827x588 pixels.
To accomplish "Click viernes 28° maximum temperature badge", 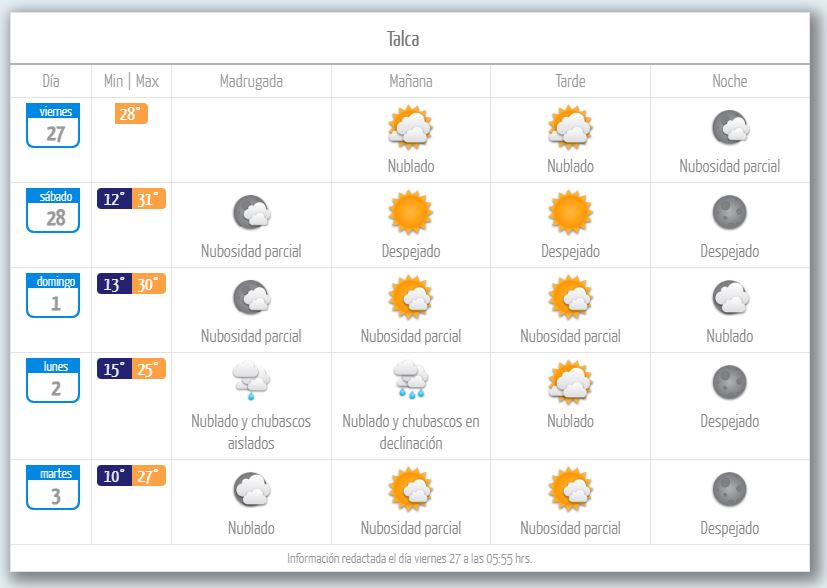I will coord(131,114).
